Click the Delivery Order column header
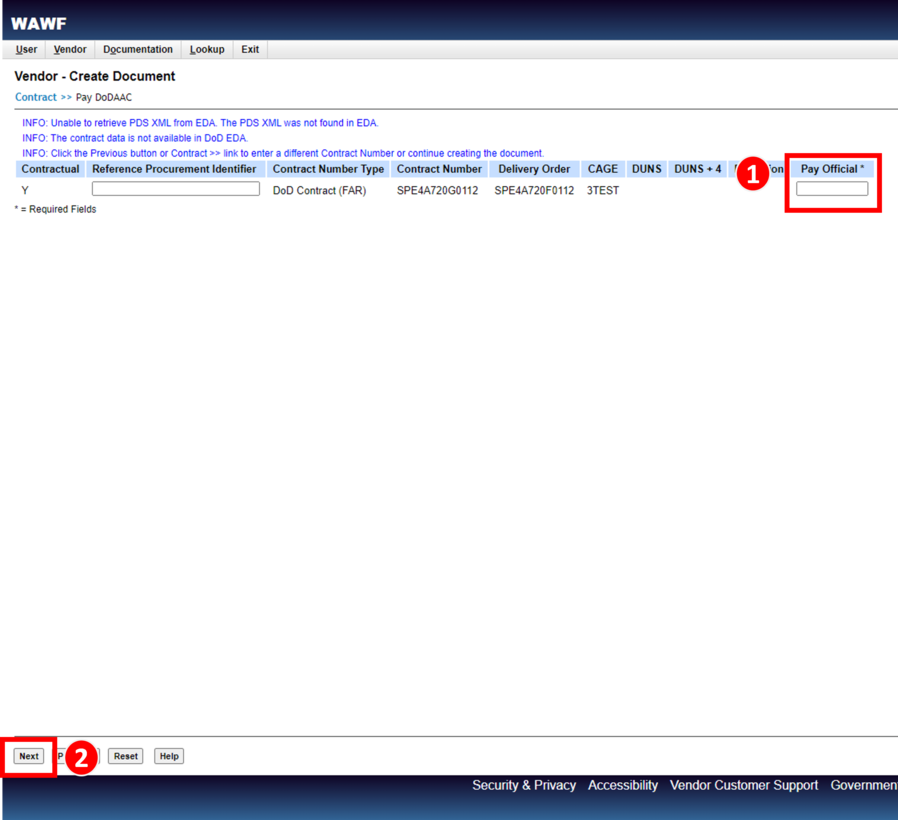This screenshot has height=820, width=898. click(x=534, y=169)
